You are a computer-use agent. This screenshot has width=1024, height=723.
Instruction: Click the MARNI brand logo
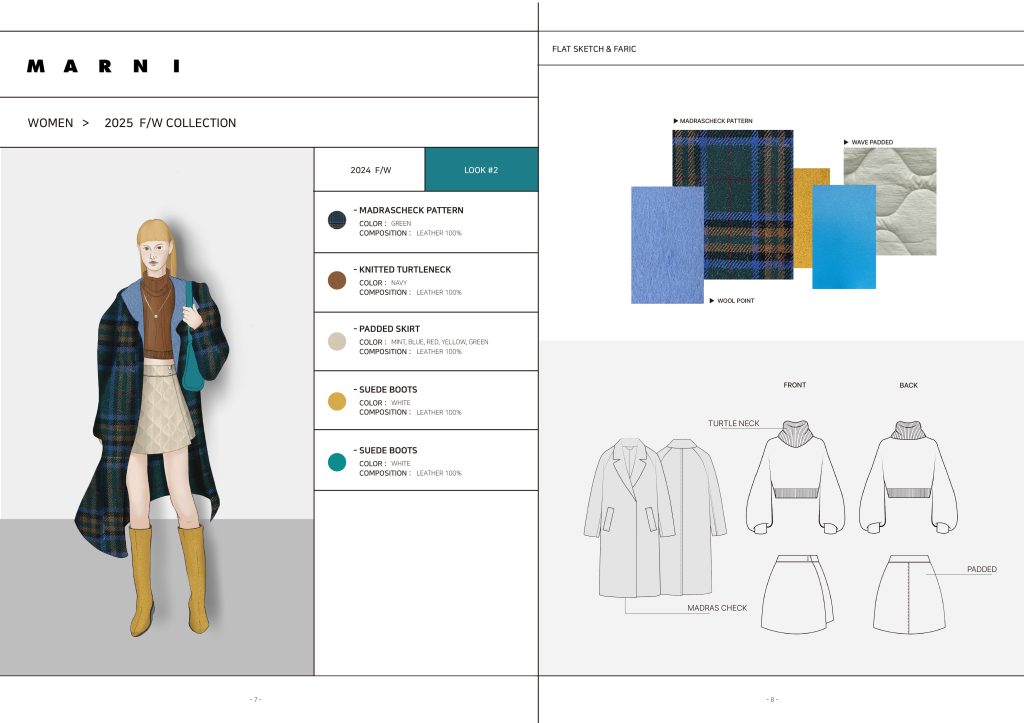click(x=104, y=66)
